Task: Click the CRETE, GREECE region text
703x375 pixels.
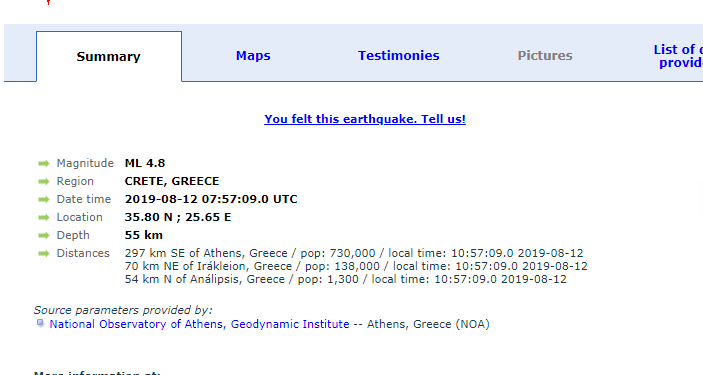Action: (x=172, y=181)
